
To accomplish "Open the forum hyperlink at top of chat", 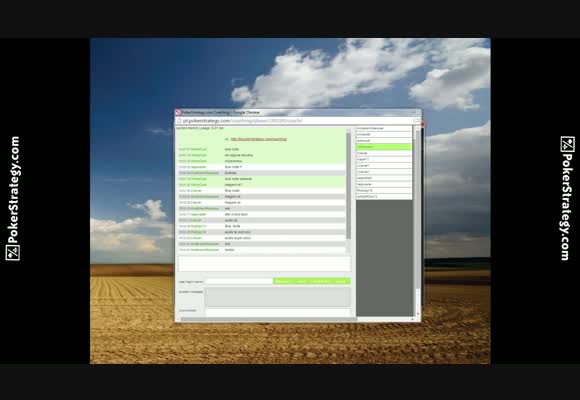I will coord(259,139).
